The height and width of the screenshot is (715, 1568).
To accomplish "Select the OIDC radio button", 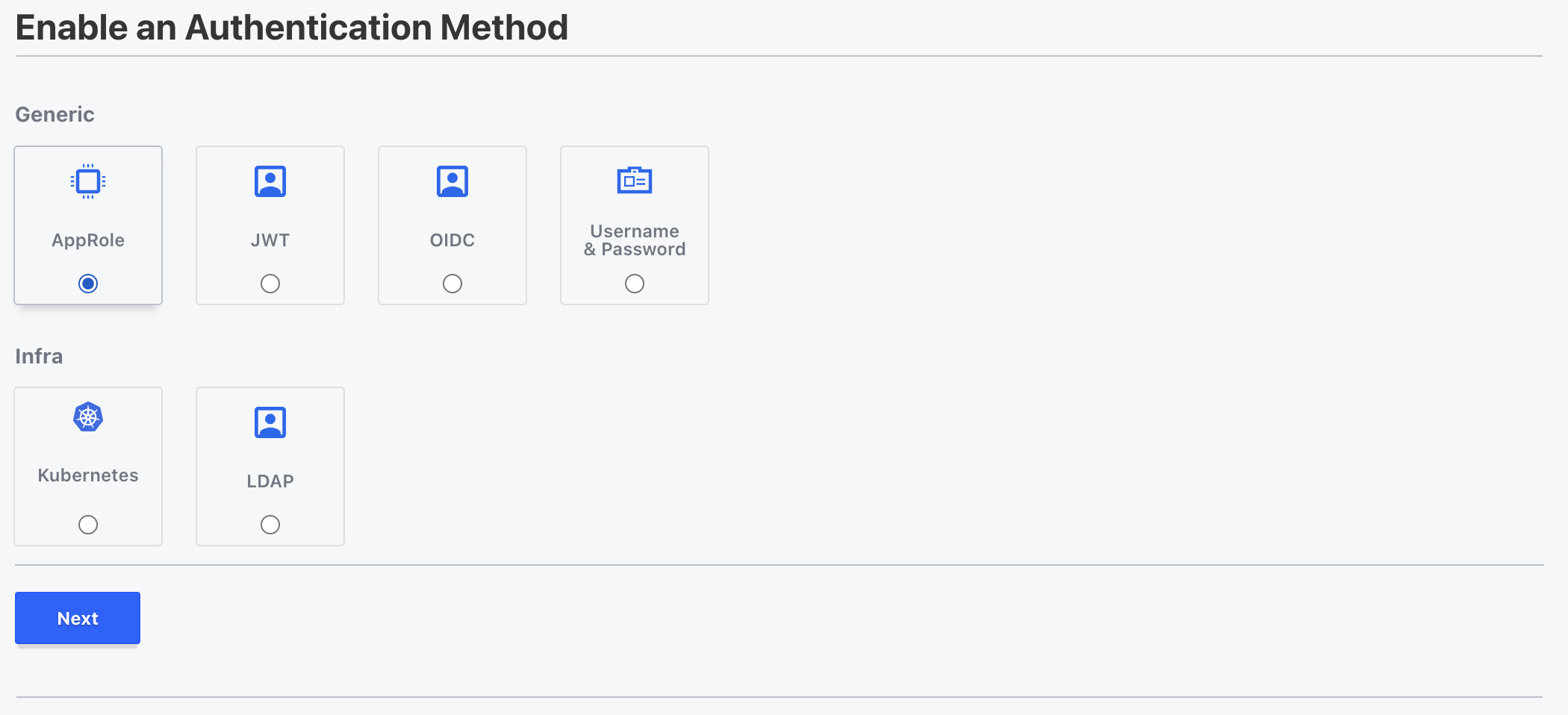I will (x=452, y=283).
